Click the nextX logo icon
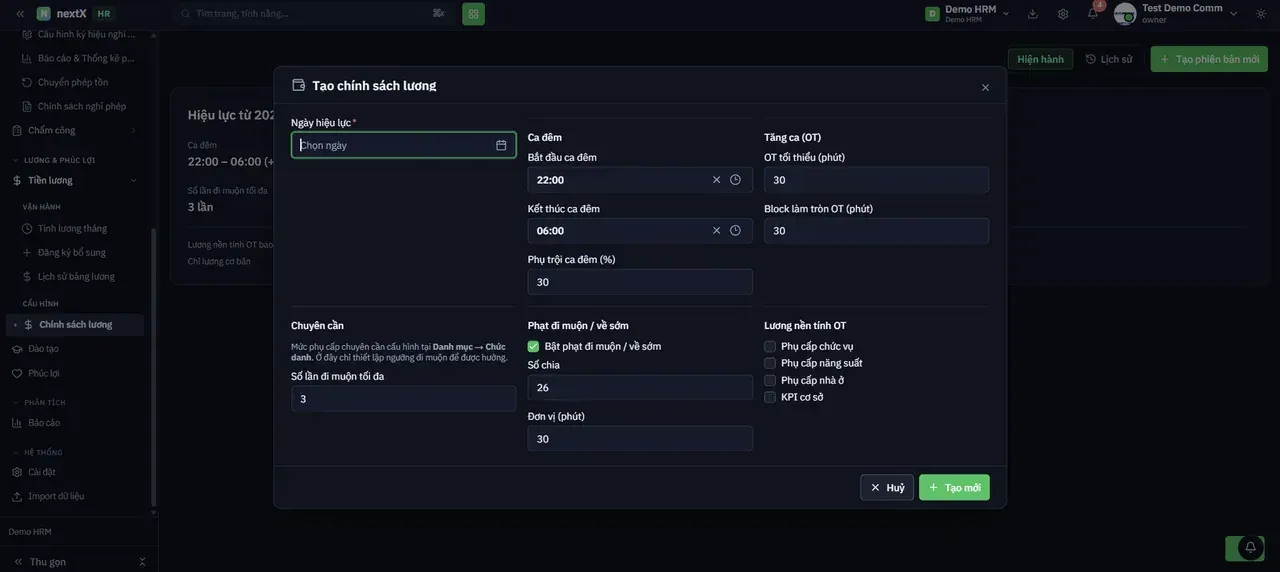The image size is (1280, 572). tap(44, 14)
